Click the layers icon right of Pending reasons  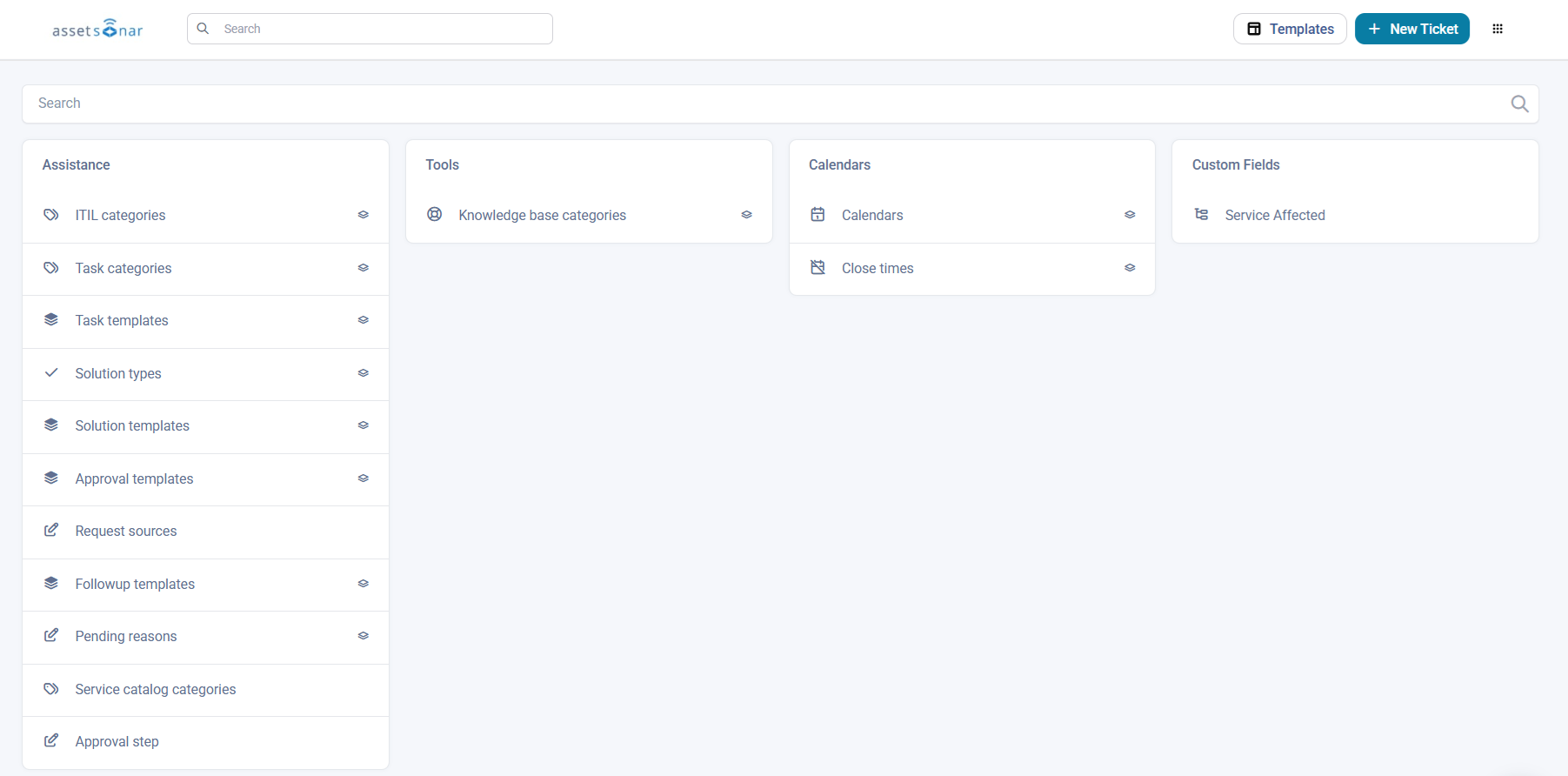coord(364,636)
